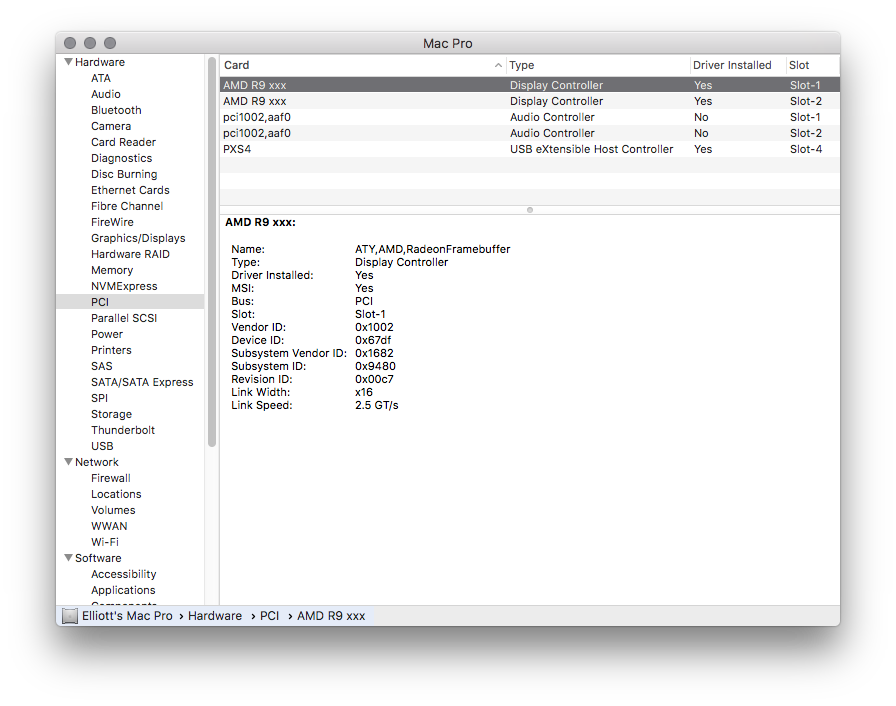Select pci1002,aaf0 row in Slot-1

(530, 117)
